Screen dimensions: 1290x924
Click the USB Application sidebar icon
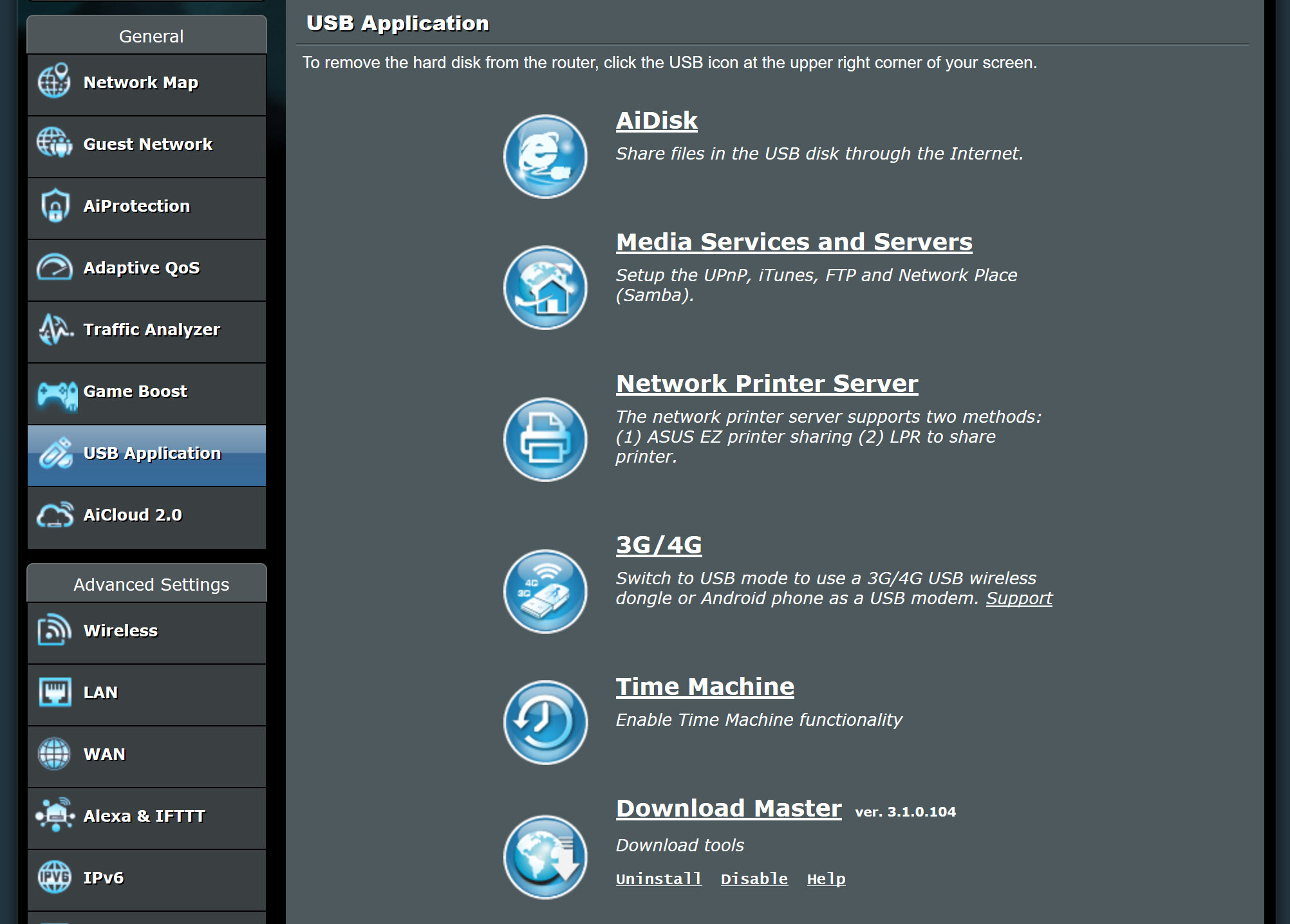click(55, 453)
